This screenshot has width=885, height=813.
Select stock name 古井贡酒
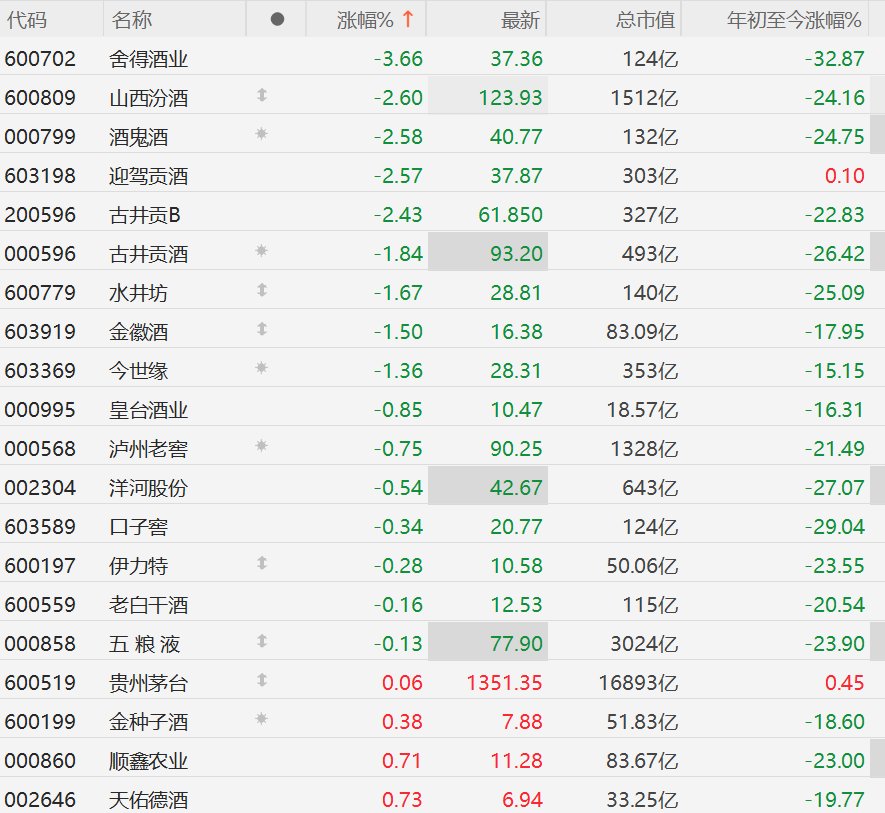(x=148, y=254)
